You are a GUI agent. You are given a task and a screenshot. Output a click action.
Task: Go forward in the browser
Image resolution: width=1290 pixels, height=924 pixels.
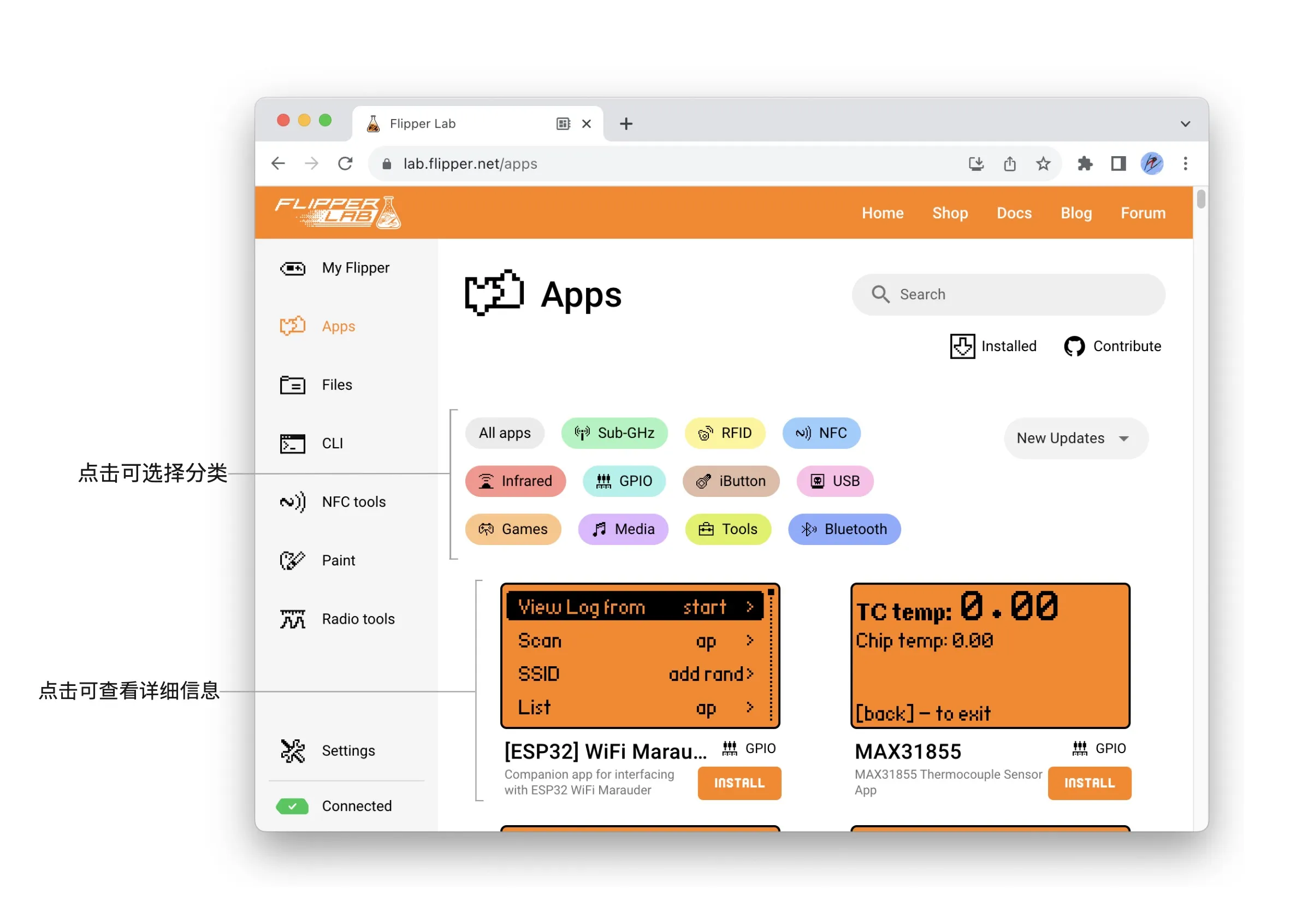pos(312,164)
